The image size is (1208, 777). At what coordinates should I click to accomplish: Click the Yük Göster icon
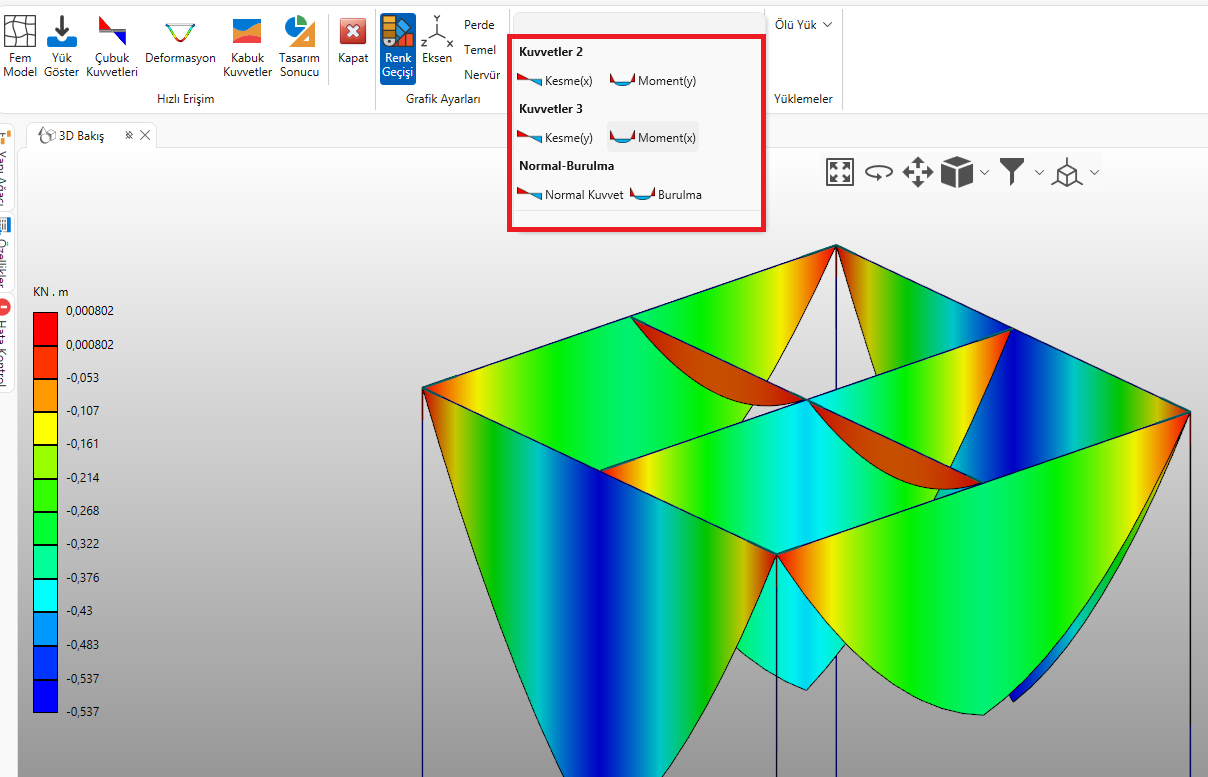coord(62,45)
